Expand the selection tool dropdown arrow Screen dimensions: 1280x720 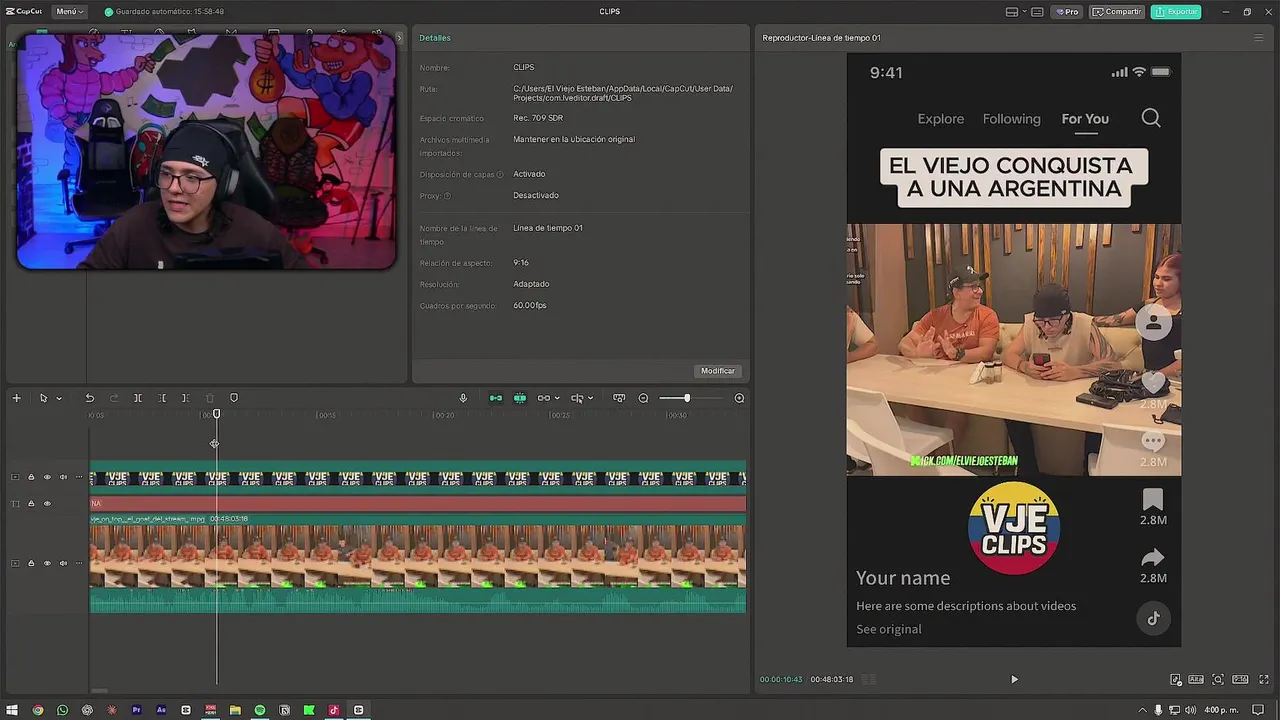click(58, 398)
